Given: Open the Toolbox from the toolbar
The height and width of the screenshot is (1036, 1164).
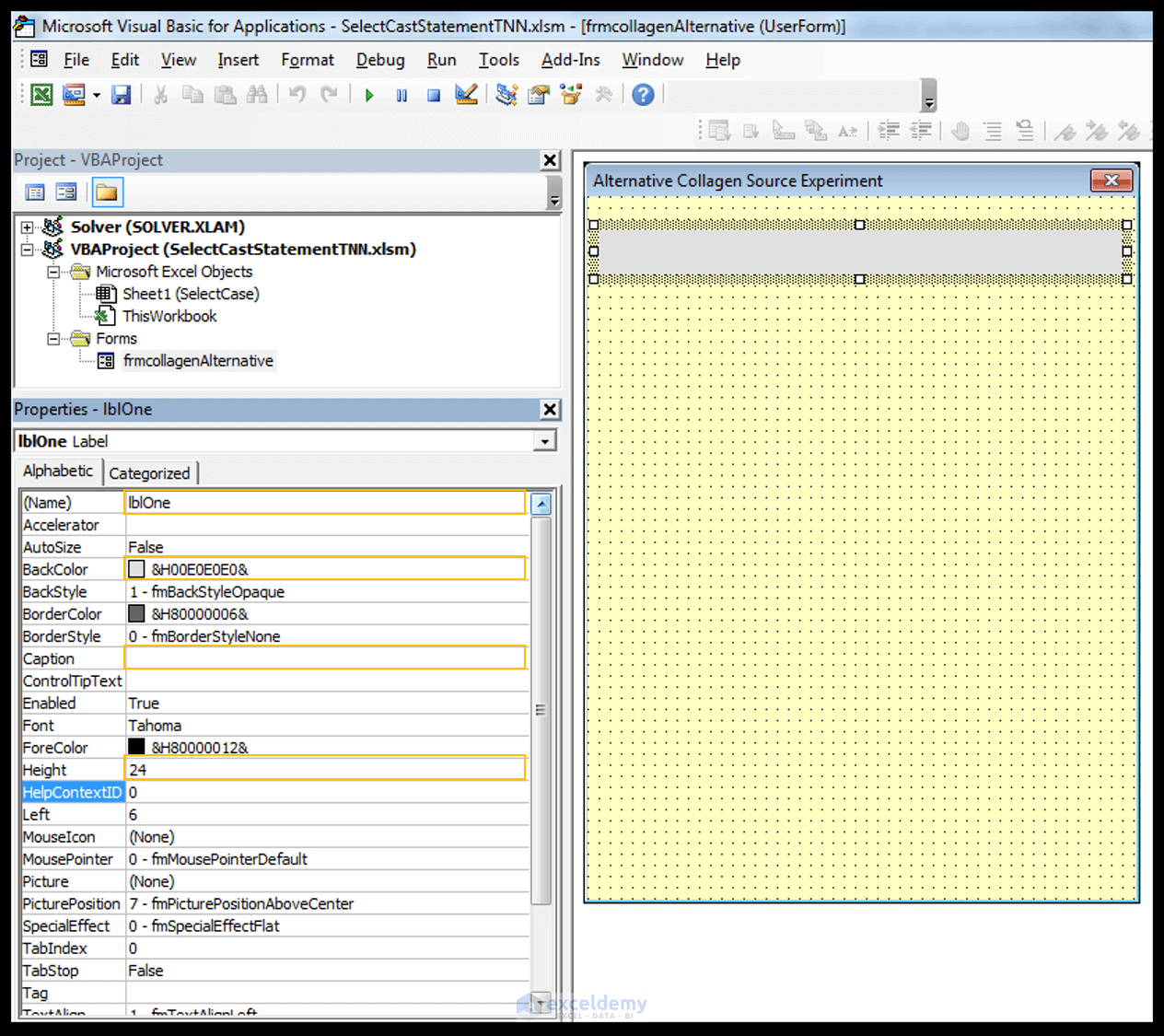Looking at the screenshot, I should tap(603, 95).
